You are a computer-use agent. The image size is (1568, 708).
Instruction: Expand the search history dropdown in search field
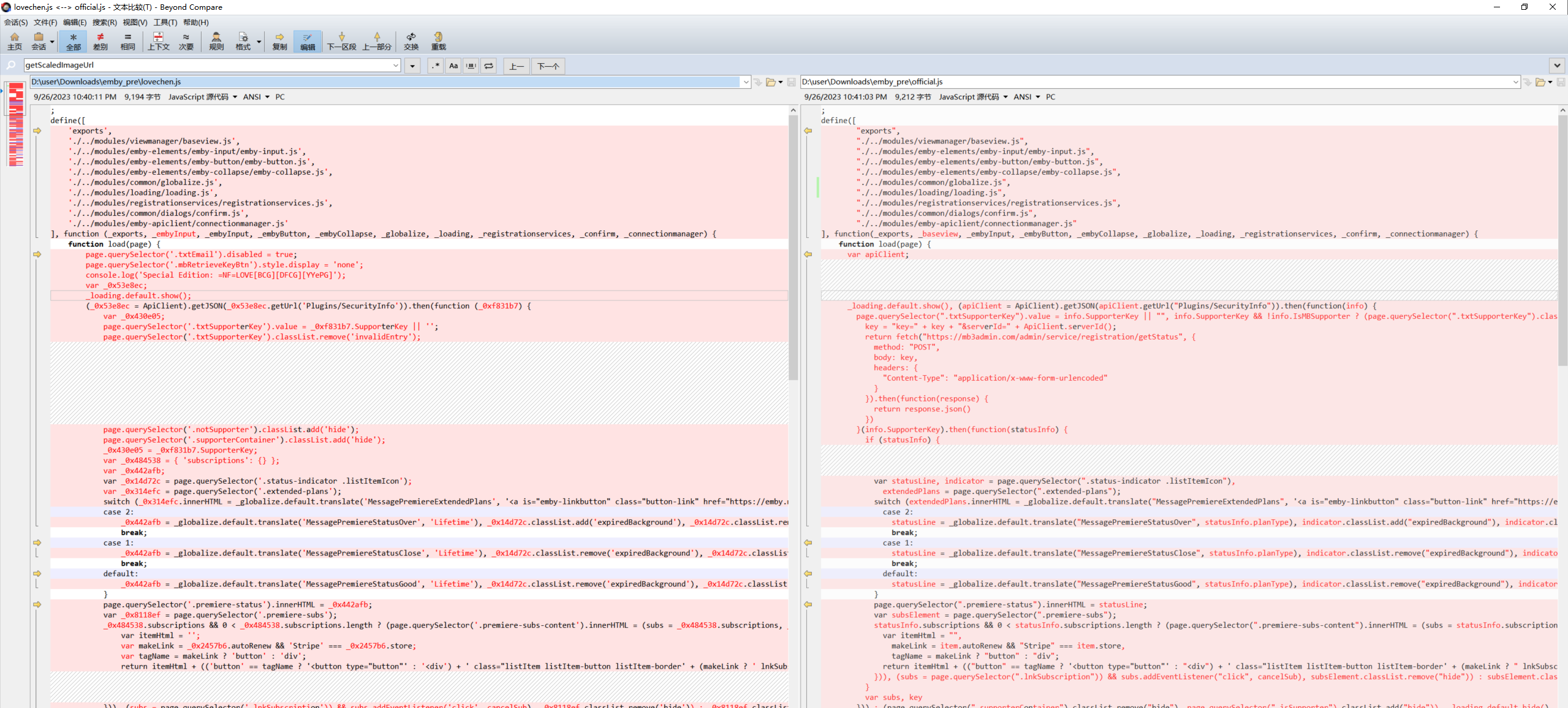click(396, 65)
